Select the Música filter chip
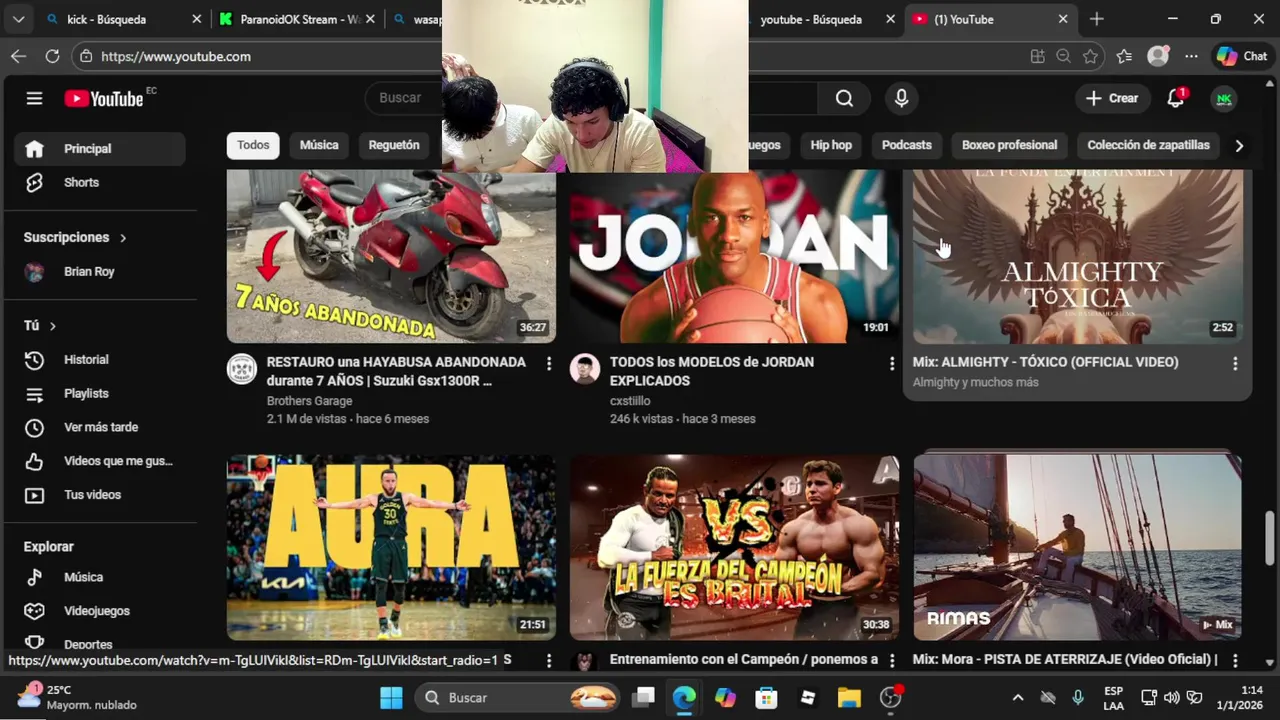 (319, 145)
